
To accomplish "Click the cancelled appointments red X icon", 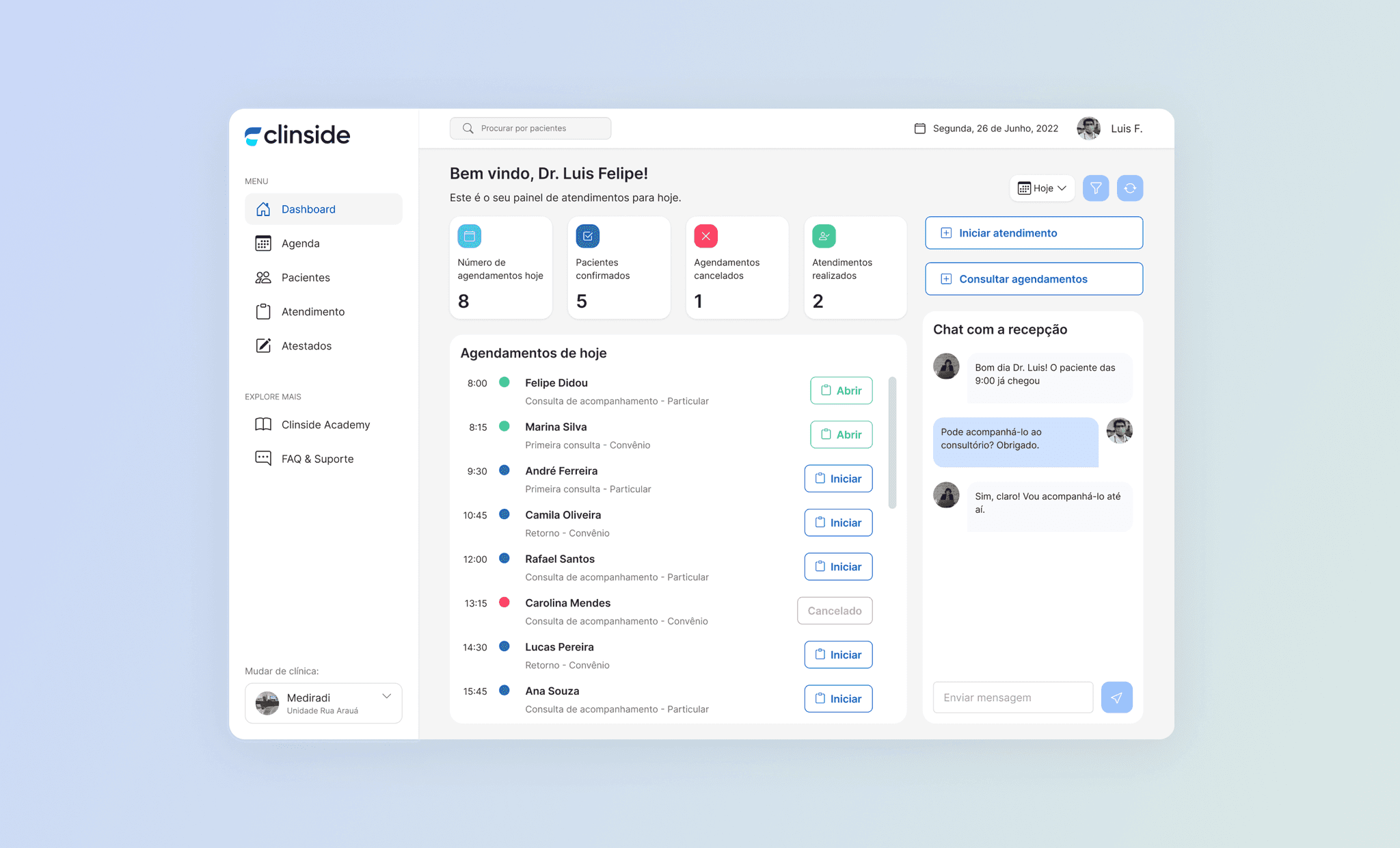I will (x=705, y=236).
